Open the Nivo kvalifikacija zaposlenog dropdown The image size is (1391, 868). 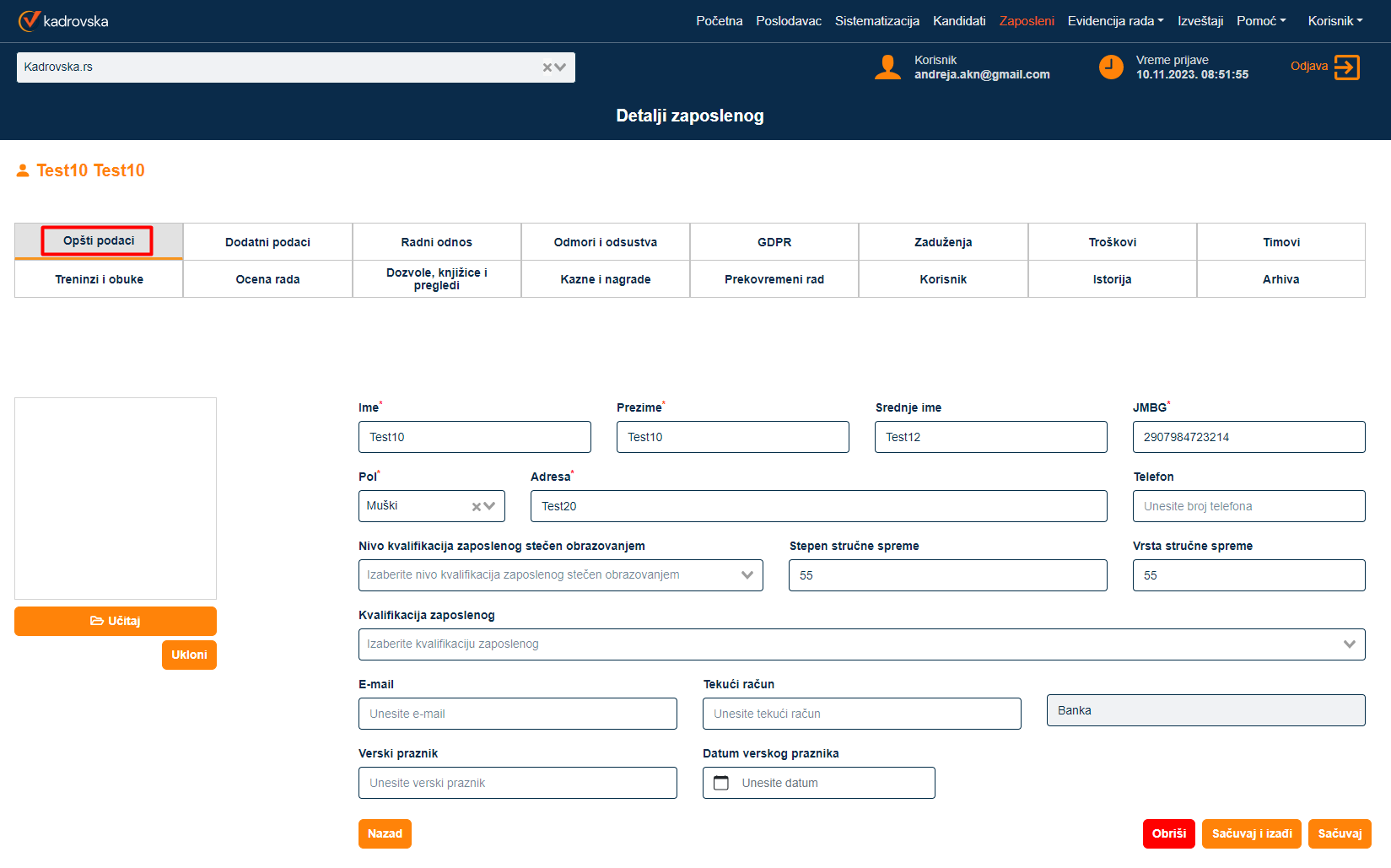(x=747, y=575)
